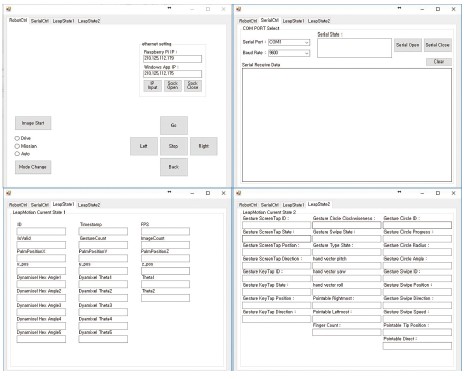467x379 pixels.
Task: Click the Dynamixel Hex Angle5 field
Action: coord(41,339)
